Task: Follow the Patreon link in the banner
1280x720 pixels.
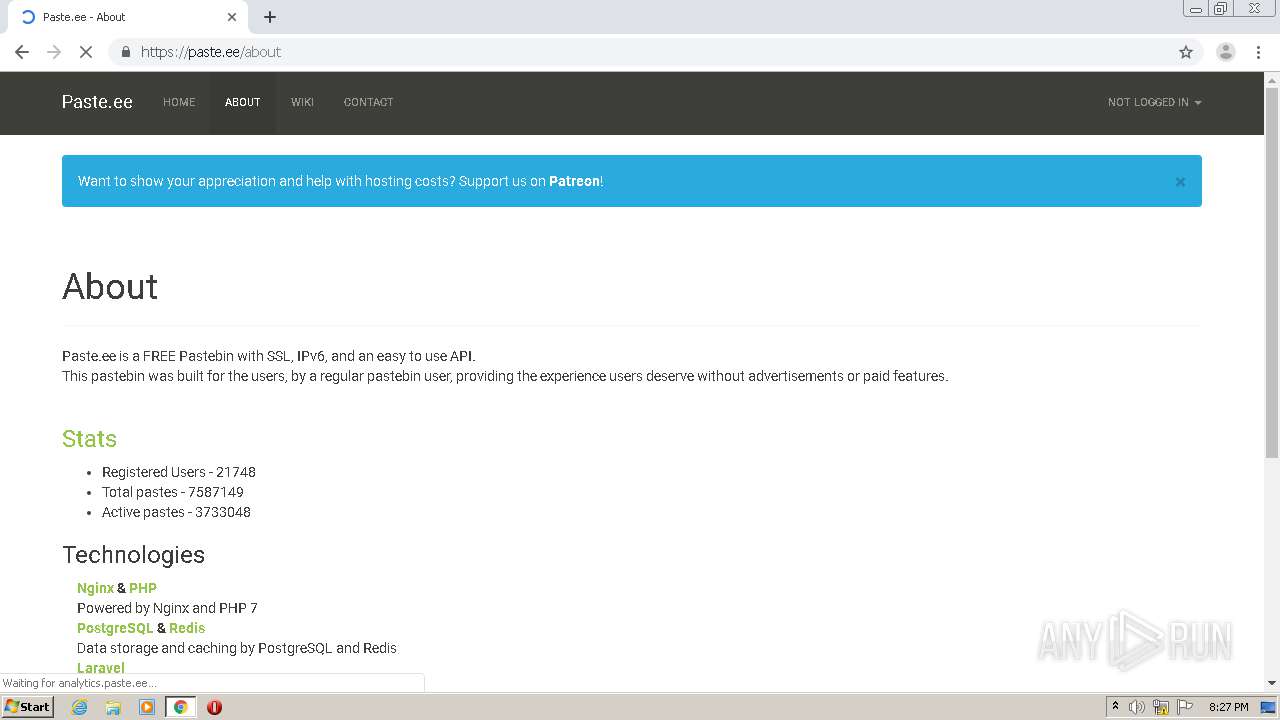Action: coord(574,181)
